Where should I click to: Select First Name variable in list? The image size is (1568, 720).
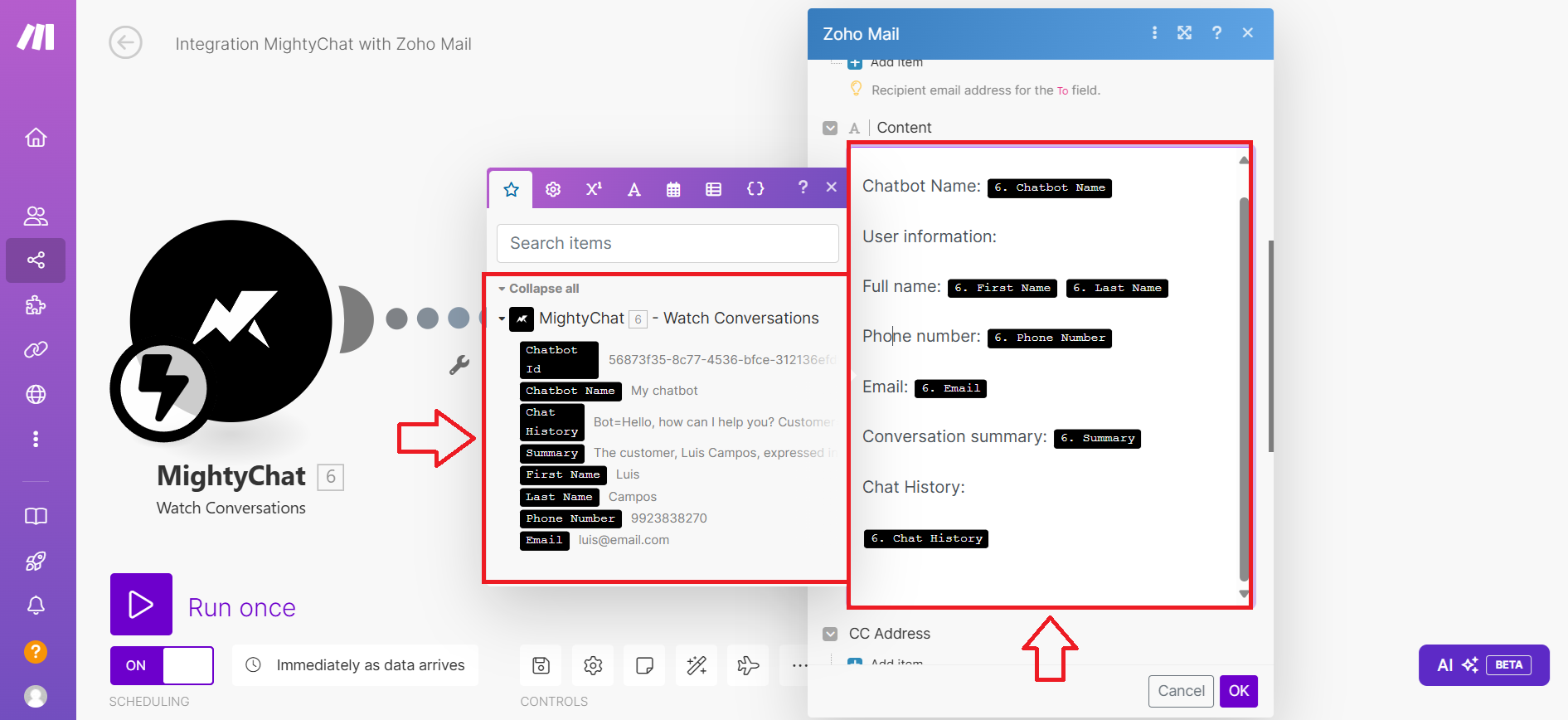563,474
